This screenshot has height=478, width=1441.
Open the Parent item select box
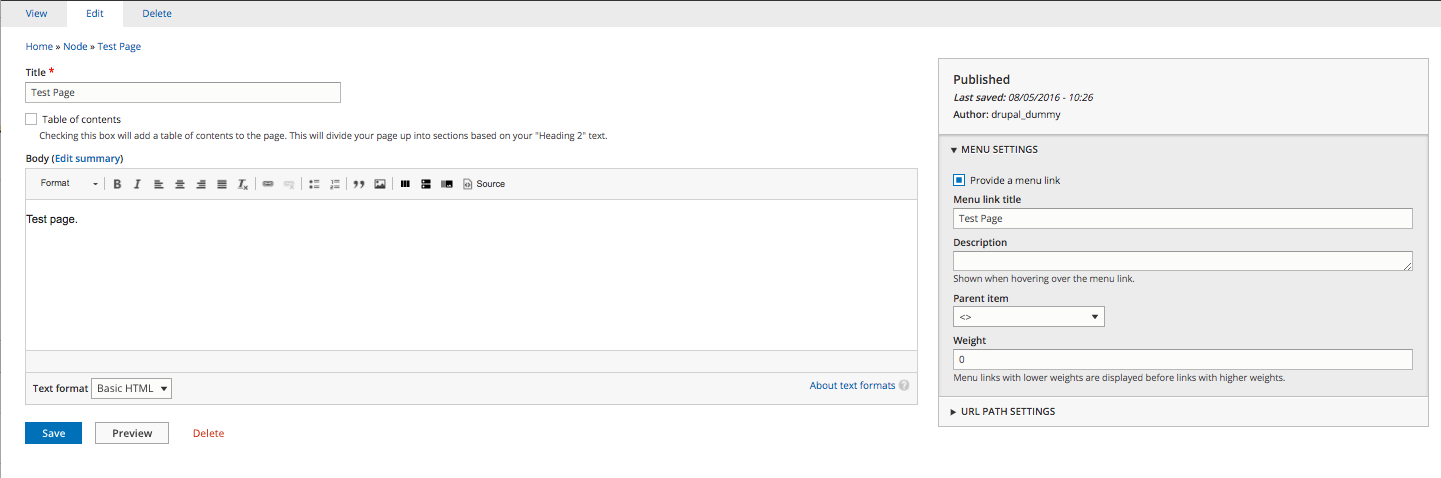point(1028,317)
